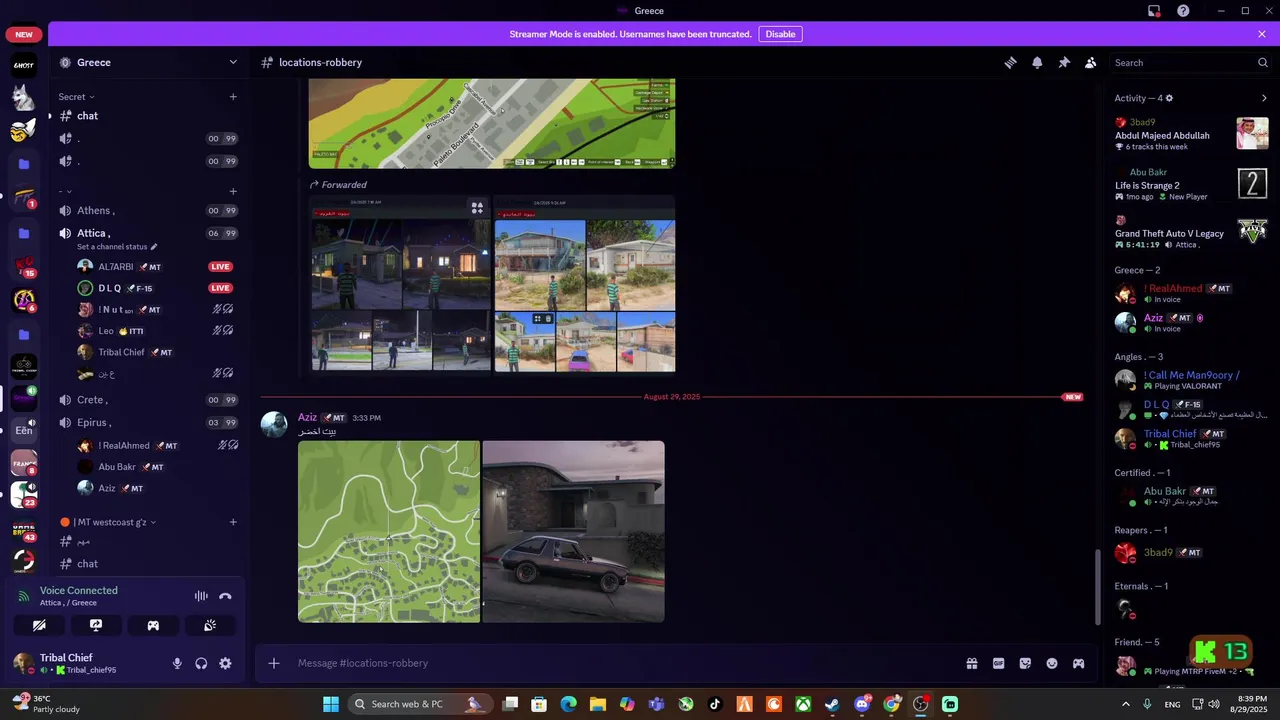
Task: Open Microsoft Edge from the taskbar
Action: tap(569, 704)
